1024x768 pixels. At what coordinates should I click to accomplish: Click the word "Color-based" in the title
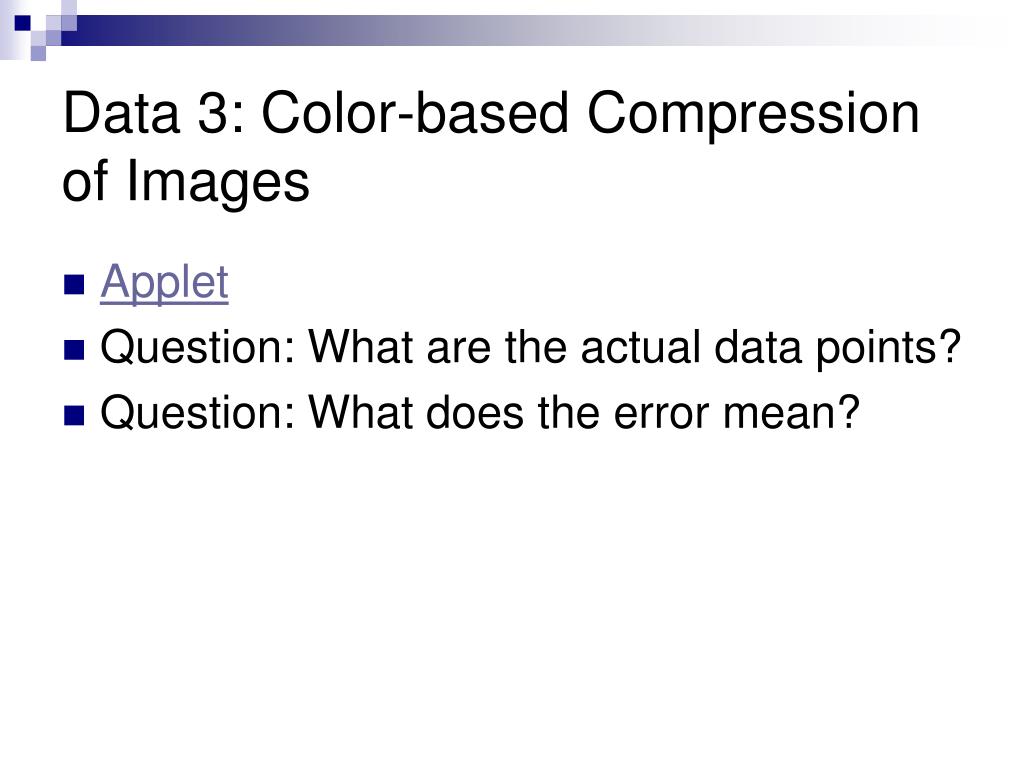tap(415, 113)
